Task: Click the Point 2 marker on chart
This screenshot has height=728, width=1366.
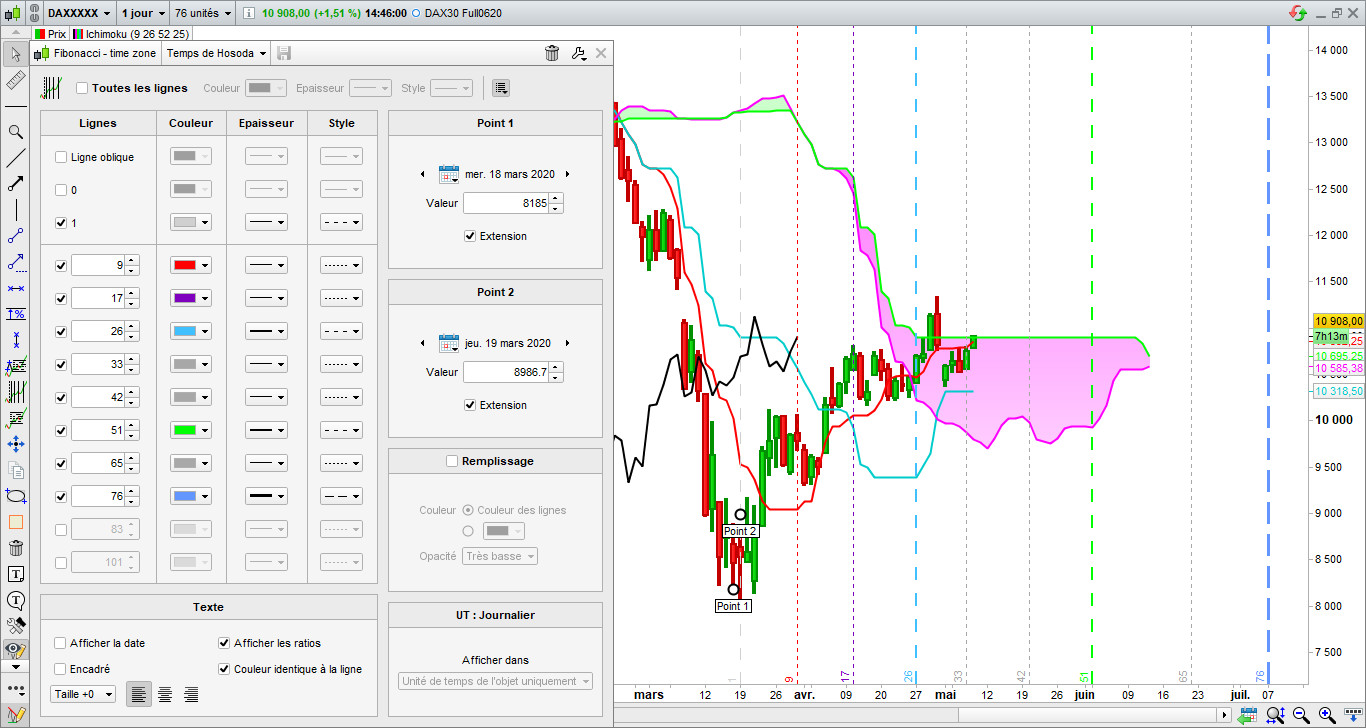Action: pyautogui.click(x=740, y=515)
